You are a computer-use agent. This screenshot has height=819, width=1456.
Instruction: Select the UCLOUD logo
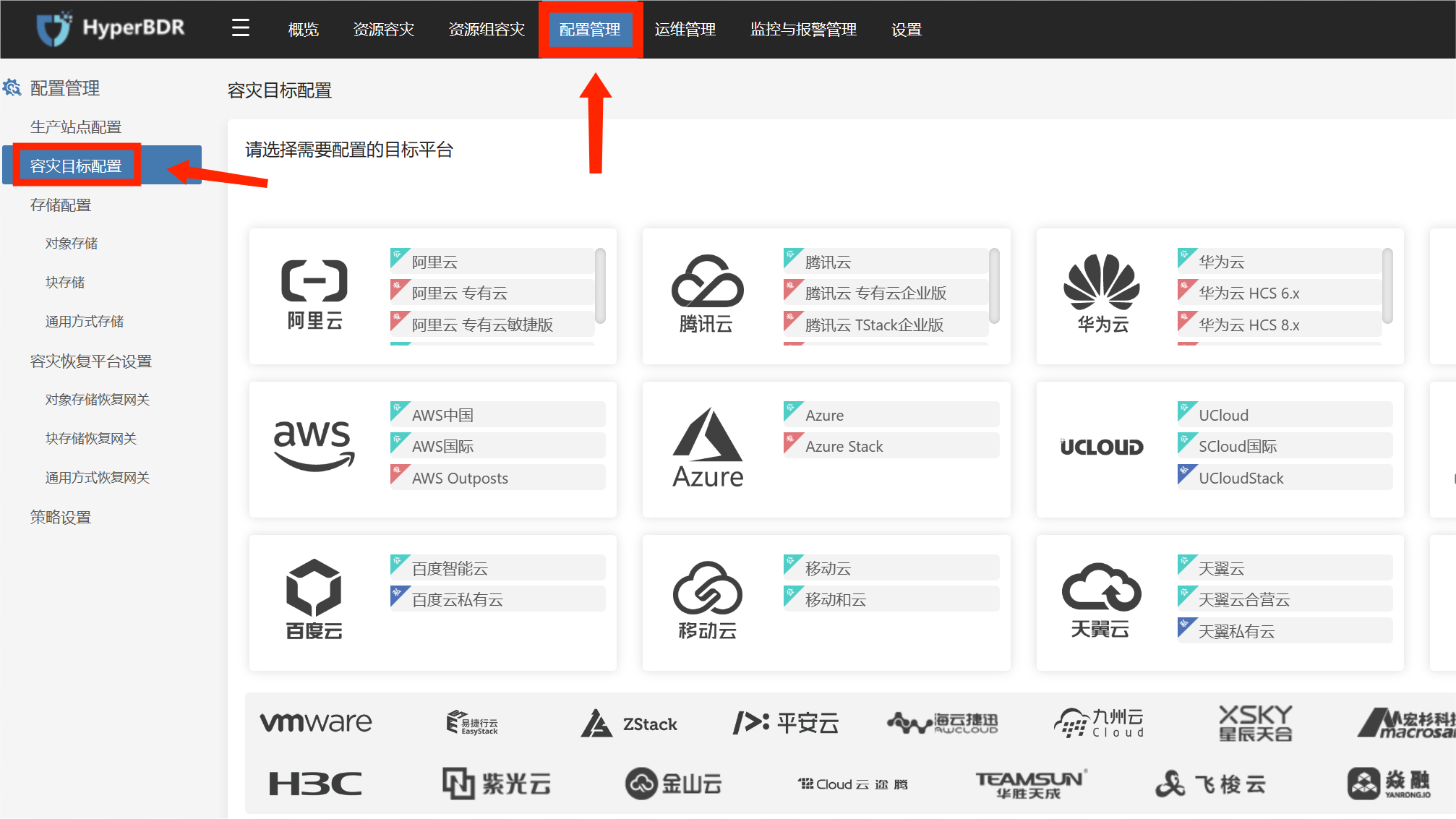tap(1102, 447)
